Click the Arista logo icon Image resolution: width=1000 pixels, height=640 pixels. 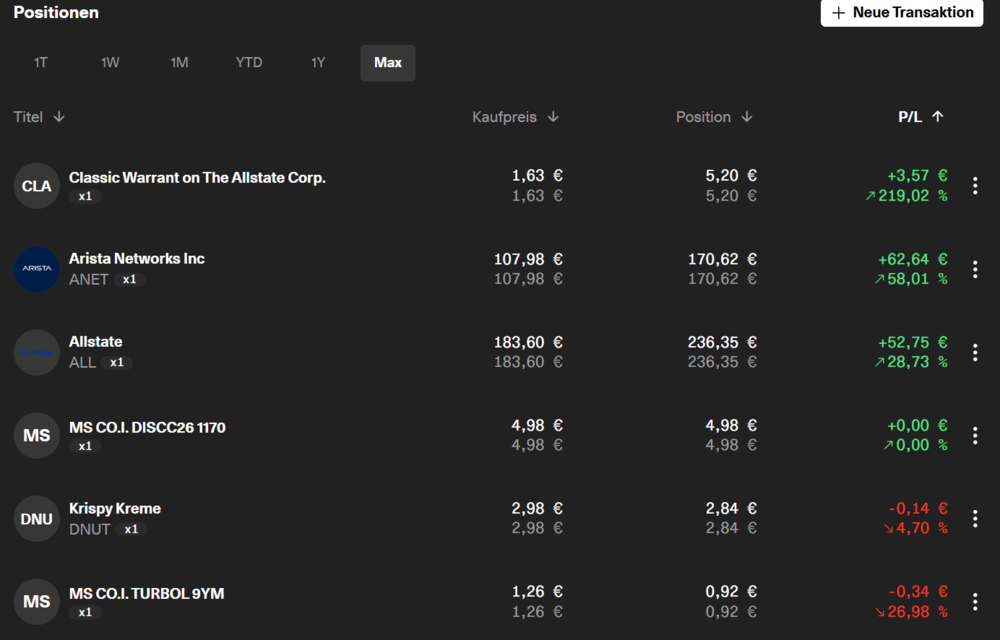click(37, 269)
